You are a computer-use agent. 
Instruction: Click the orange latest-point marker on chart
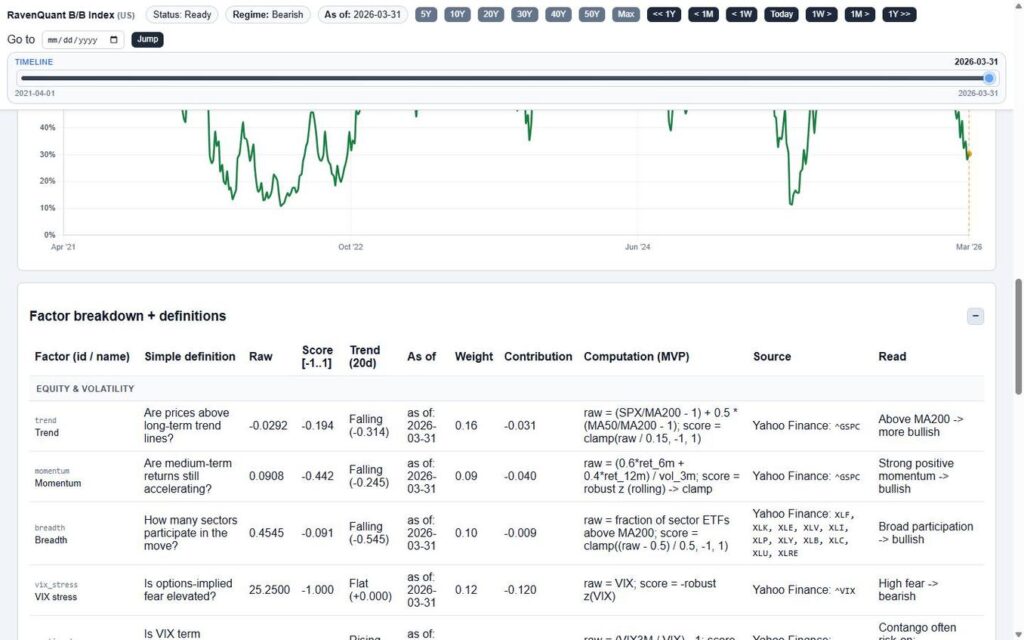pyautogui.click(x=968, y=154)
